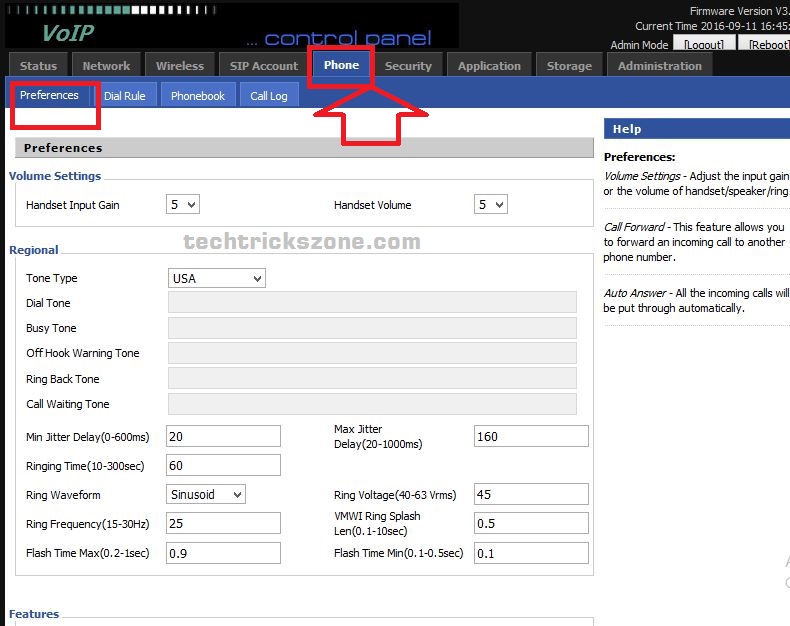Open the Dial Rule sub-tab

tap(125, 96)
